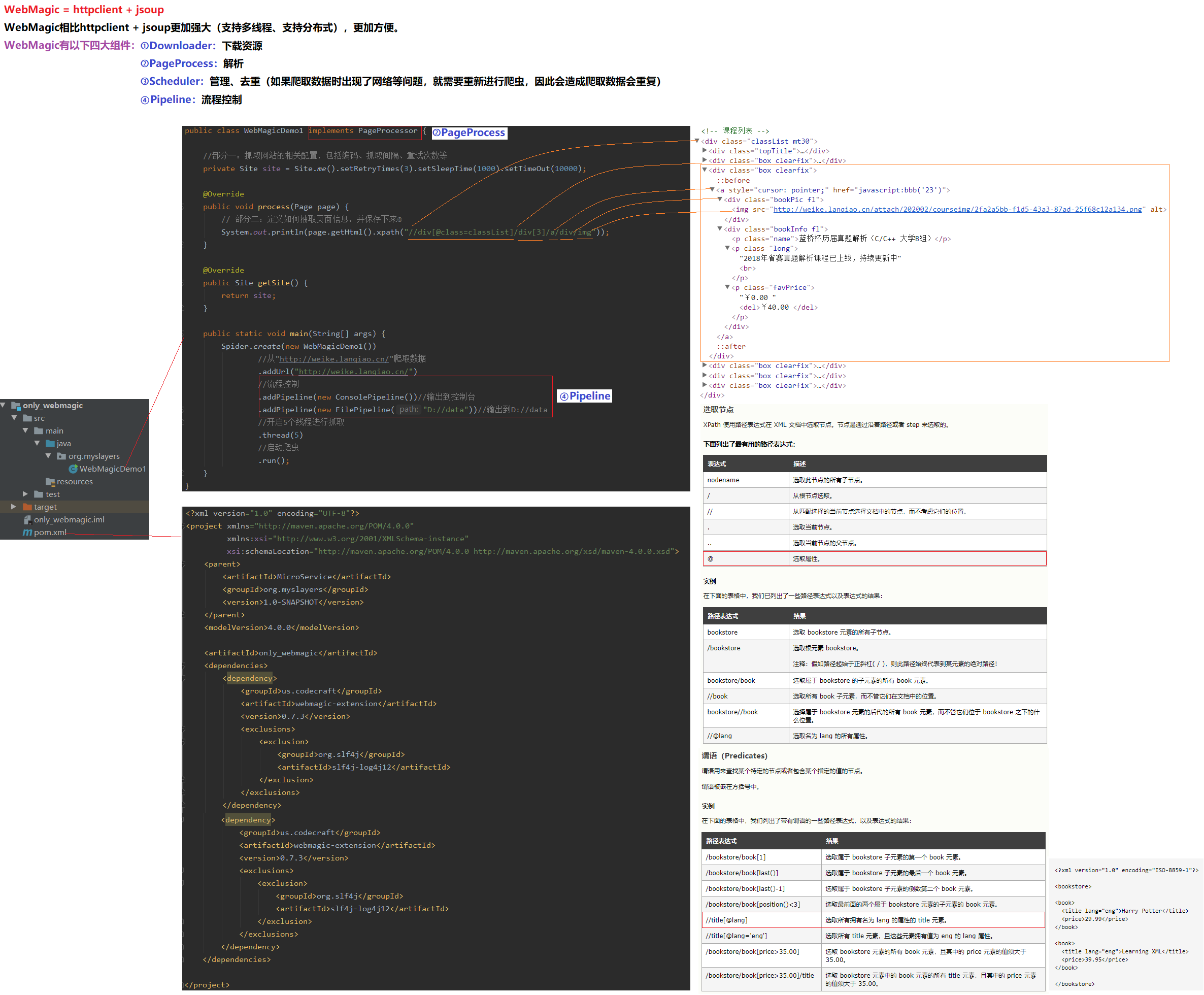
Task: Click the test folder icon
Action: [39, 494]
